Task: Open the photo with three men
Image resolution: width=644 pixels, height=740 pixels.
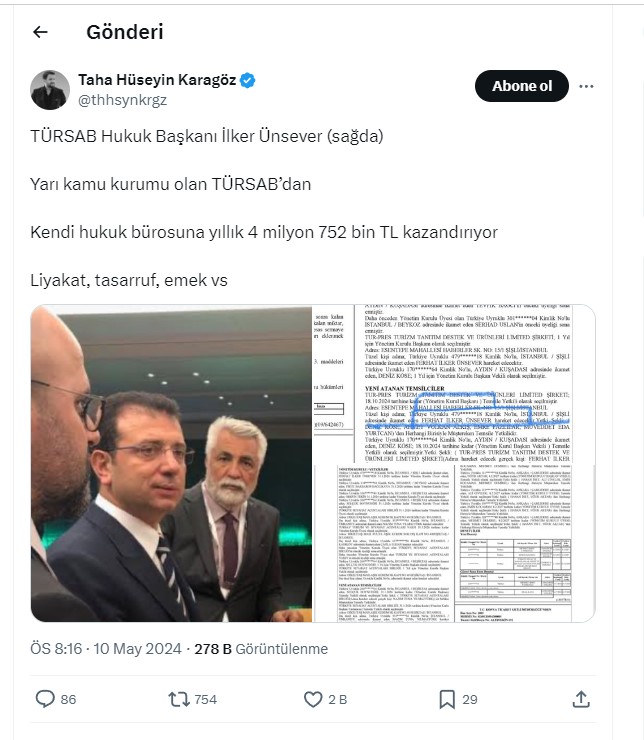Action: pos(172,463)
